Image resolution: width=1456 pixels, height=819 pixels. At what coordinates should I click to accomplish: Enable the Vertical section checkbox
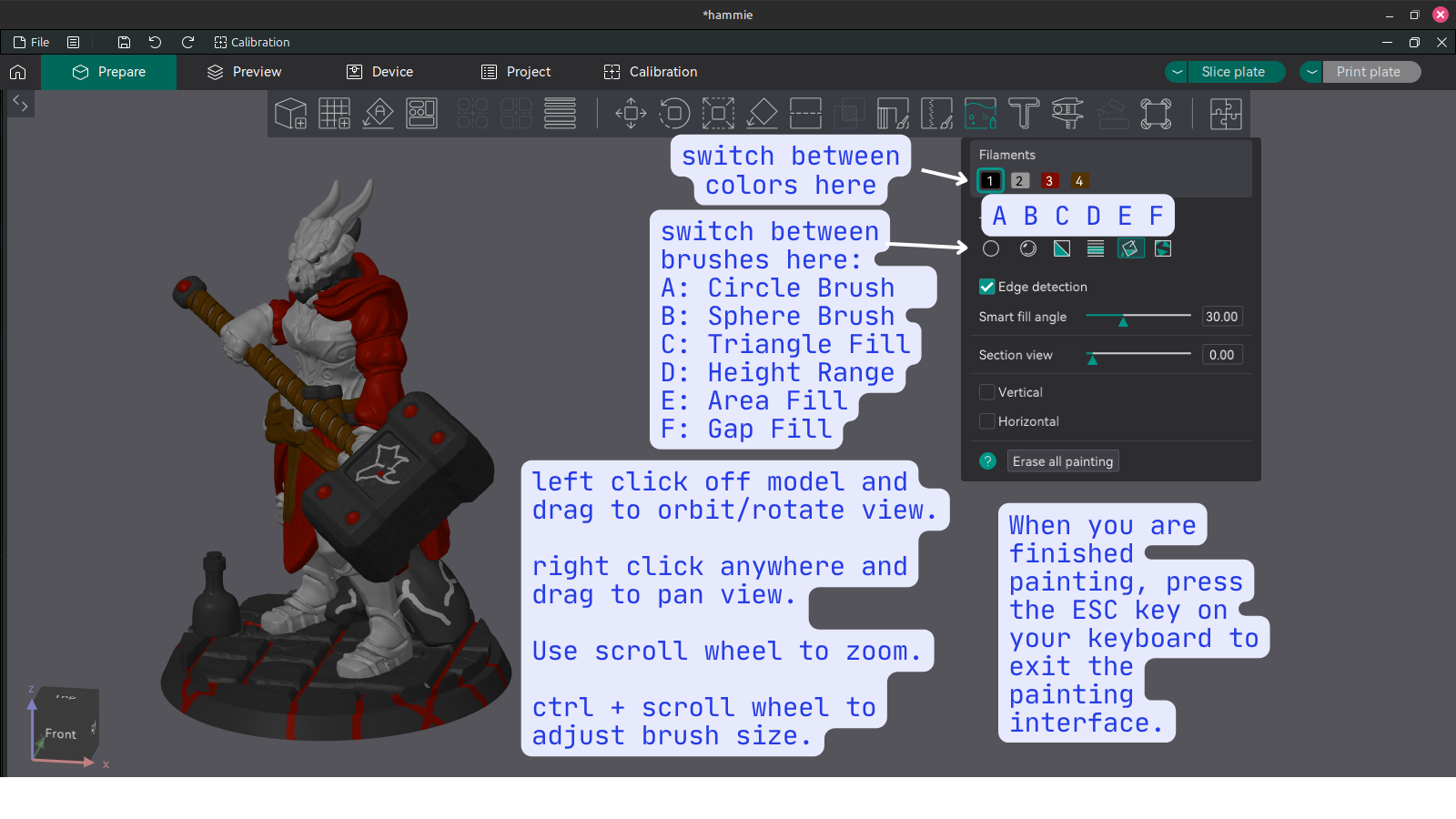click(986, 391)
